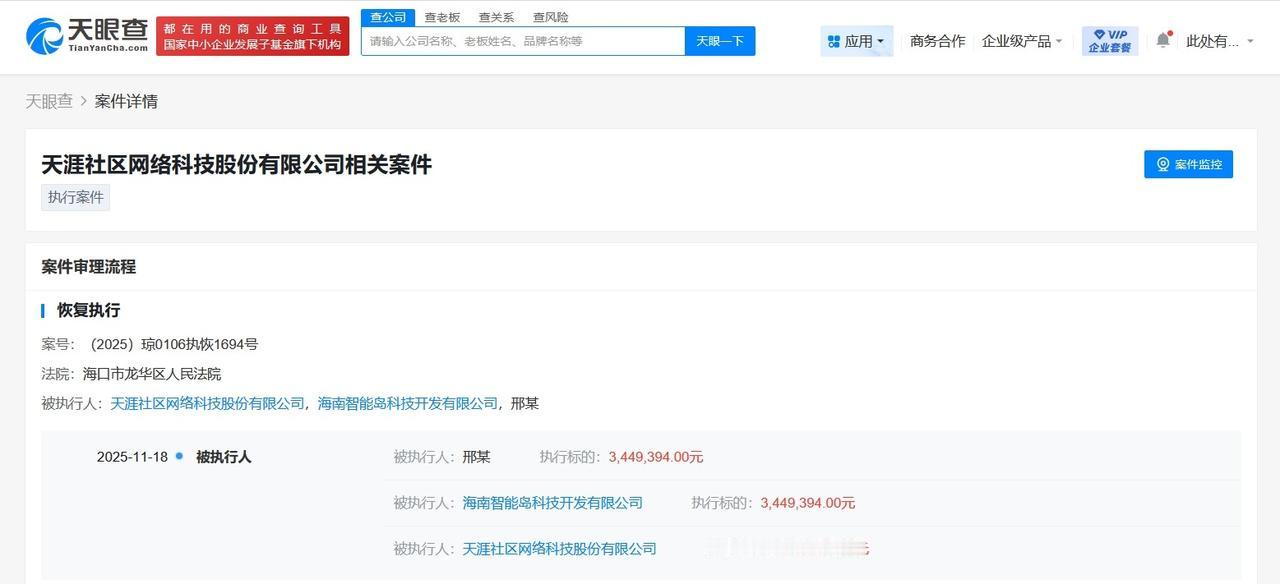This screenshot has width=1280, height=584.
Task: Expand the 企业级产品 dropdown
Action: pyautogui.click(x=1022, y=41)
